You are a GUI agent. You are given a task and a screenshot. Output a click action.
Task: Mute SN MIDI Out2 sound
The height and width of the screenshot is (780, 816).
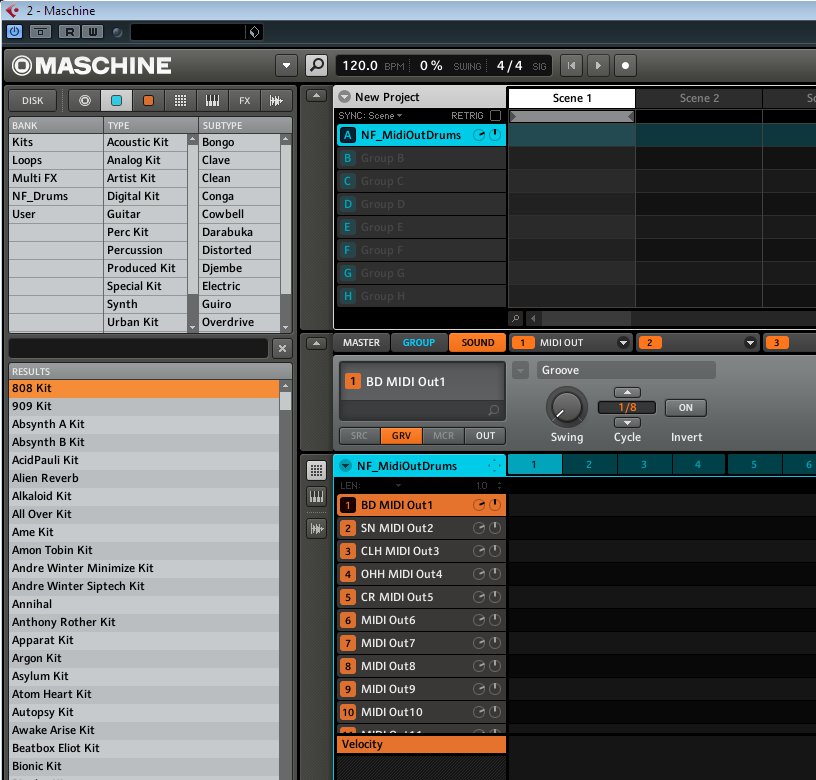pyautogui.click(x=495, y=528)
